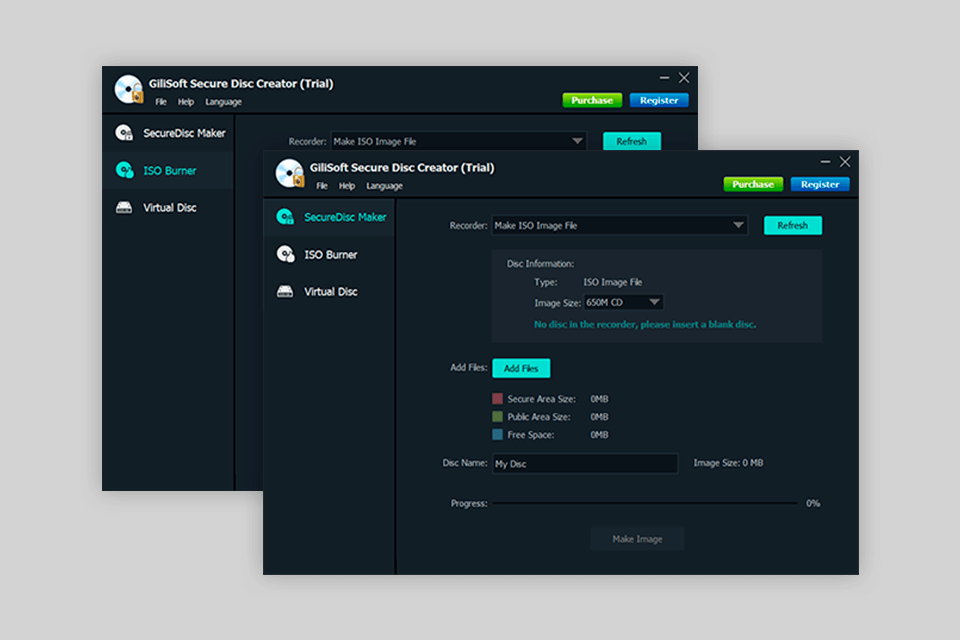Expand Recorder dropdown arrow in back window
Screen dimensions: 960x640
[577, 141]
